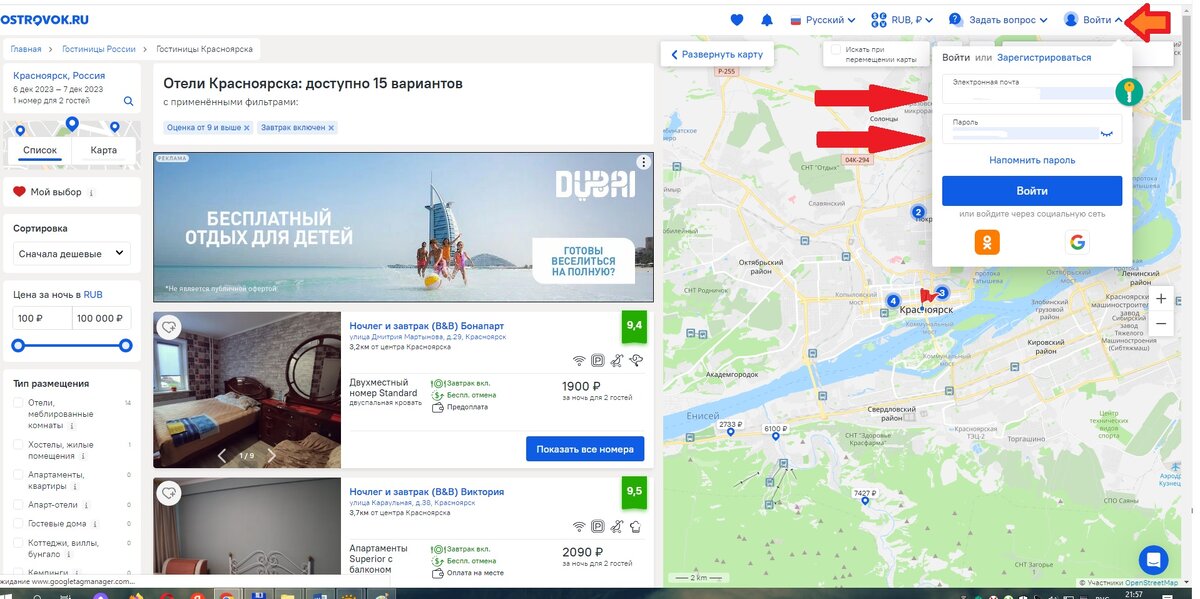Viewport: 1200px width, 599px height.
Task: Sign in with Odnoklassniki icon
Action: tap(987, 242)
